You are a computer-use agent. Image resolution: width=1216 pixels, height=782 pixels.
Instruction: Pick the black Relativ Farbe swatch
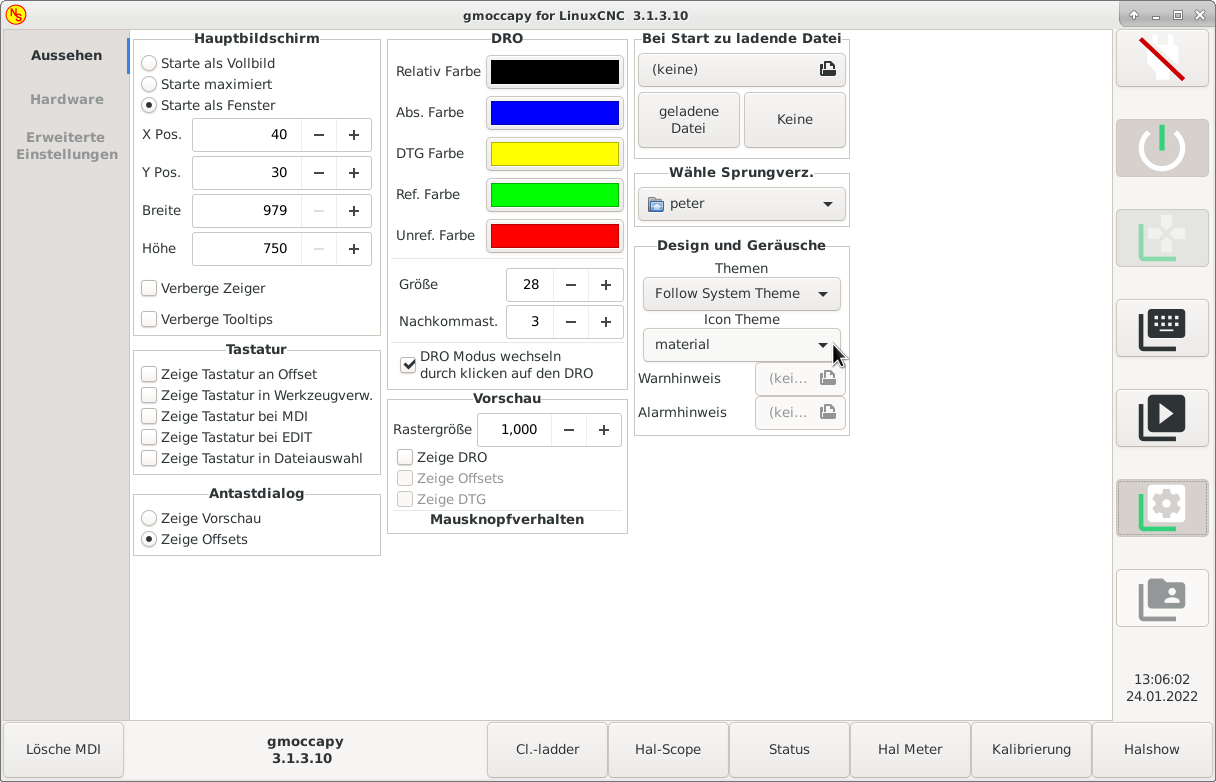(555, 72)
